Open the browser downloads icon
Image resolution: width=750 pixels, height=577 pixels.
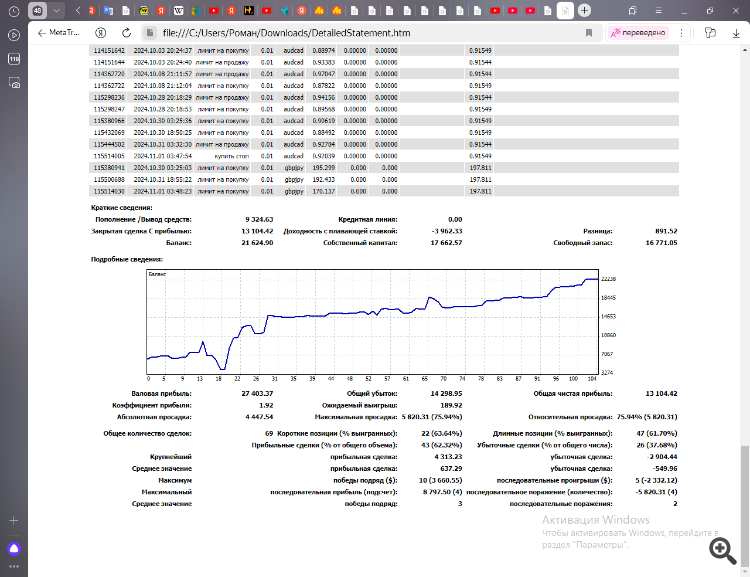pos(734,32)
